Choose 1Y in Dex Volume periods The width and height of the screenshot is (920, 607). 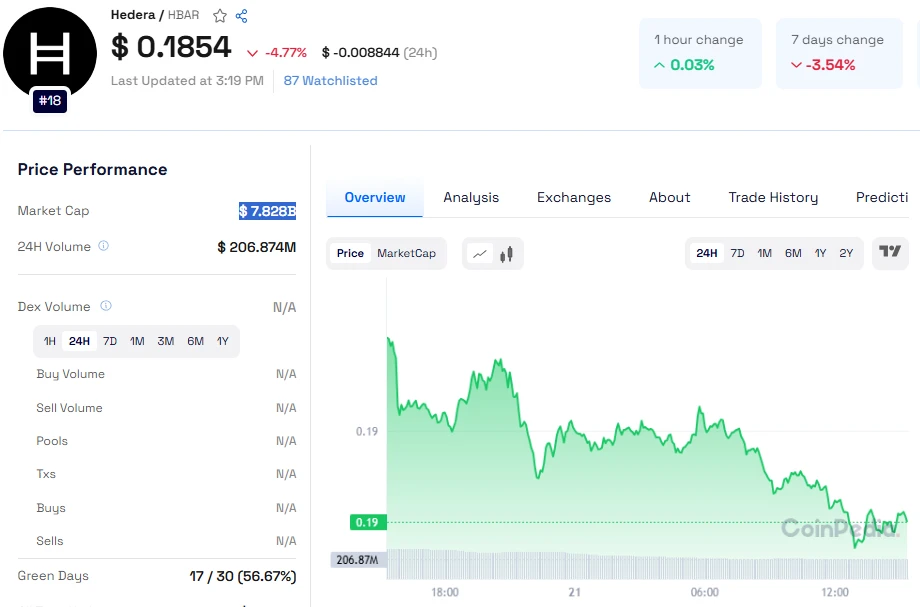(x=223, y=341)
